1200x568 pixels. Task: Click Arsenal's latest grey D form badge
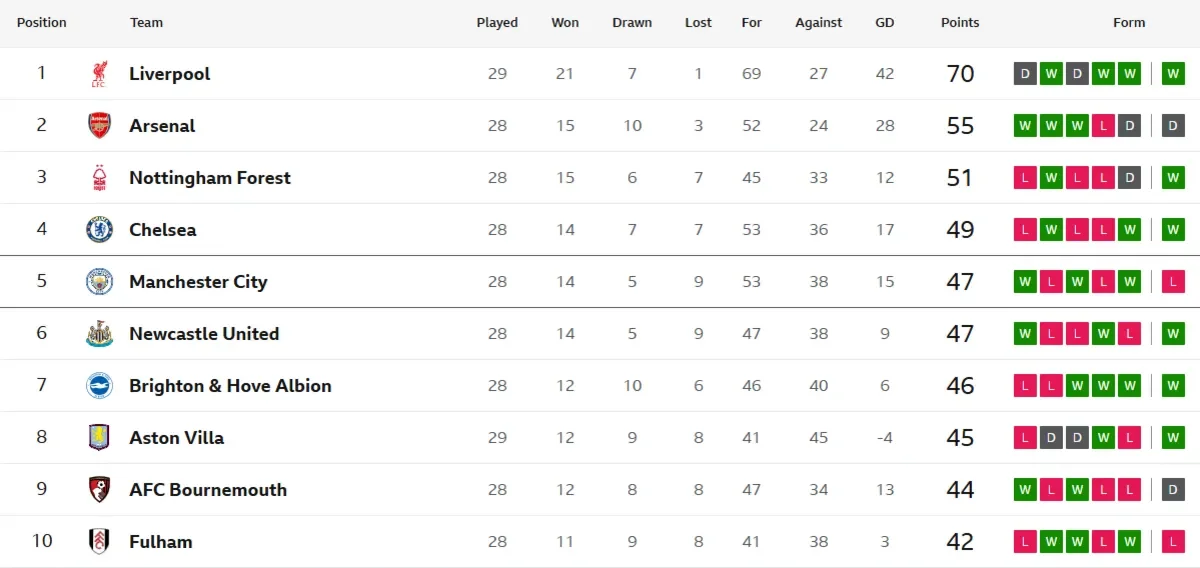click(x=1173, y=126)
